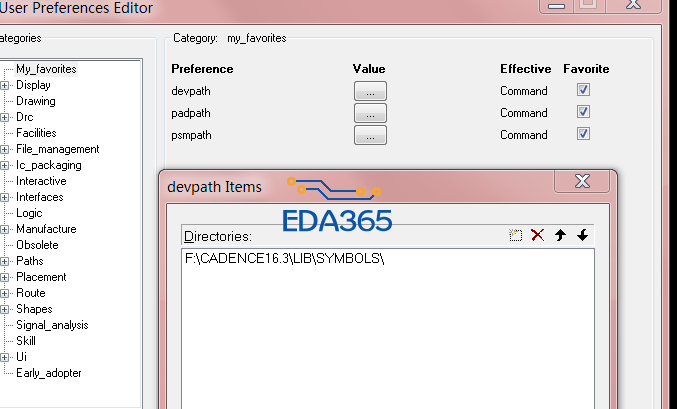The height and width of the screenshot is (409, 677).
Task: Click the padpath preference name
Action: [190, 113]
